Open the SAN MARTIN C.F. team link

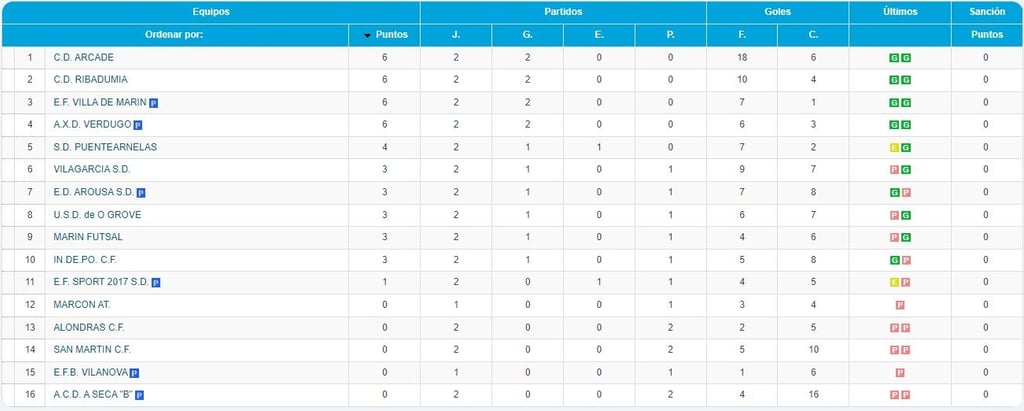pyautogui.click(x=92, y=350)
